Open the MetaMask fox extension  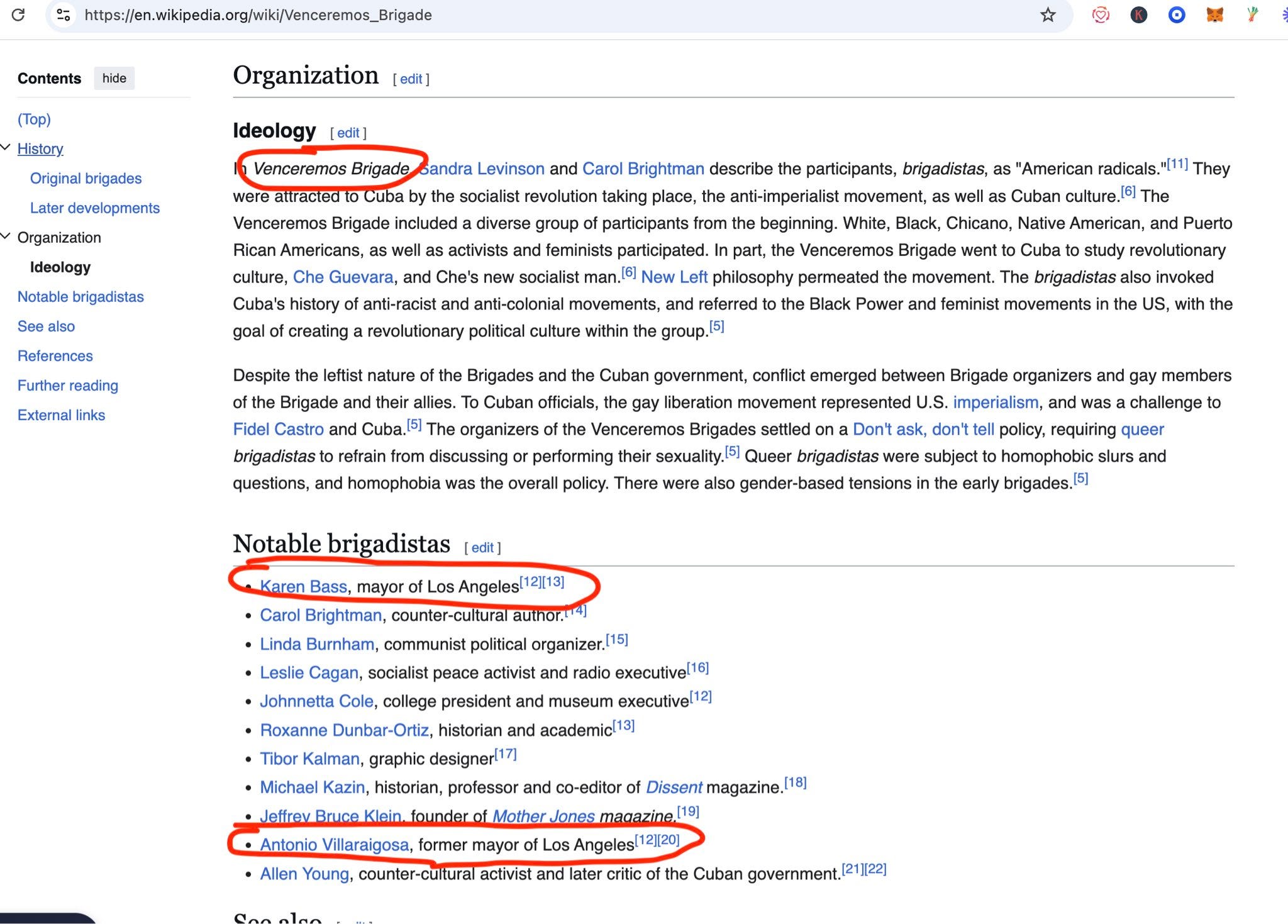(1214, 14)
